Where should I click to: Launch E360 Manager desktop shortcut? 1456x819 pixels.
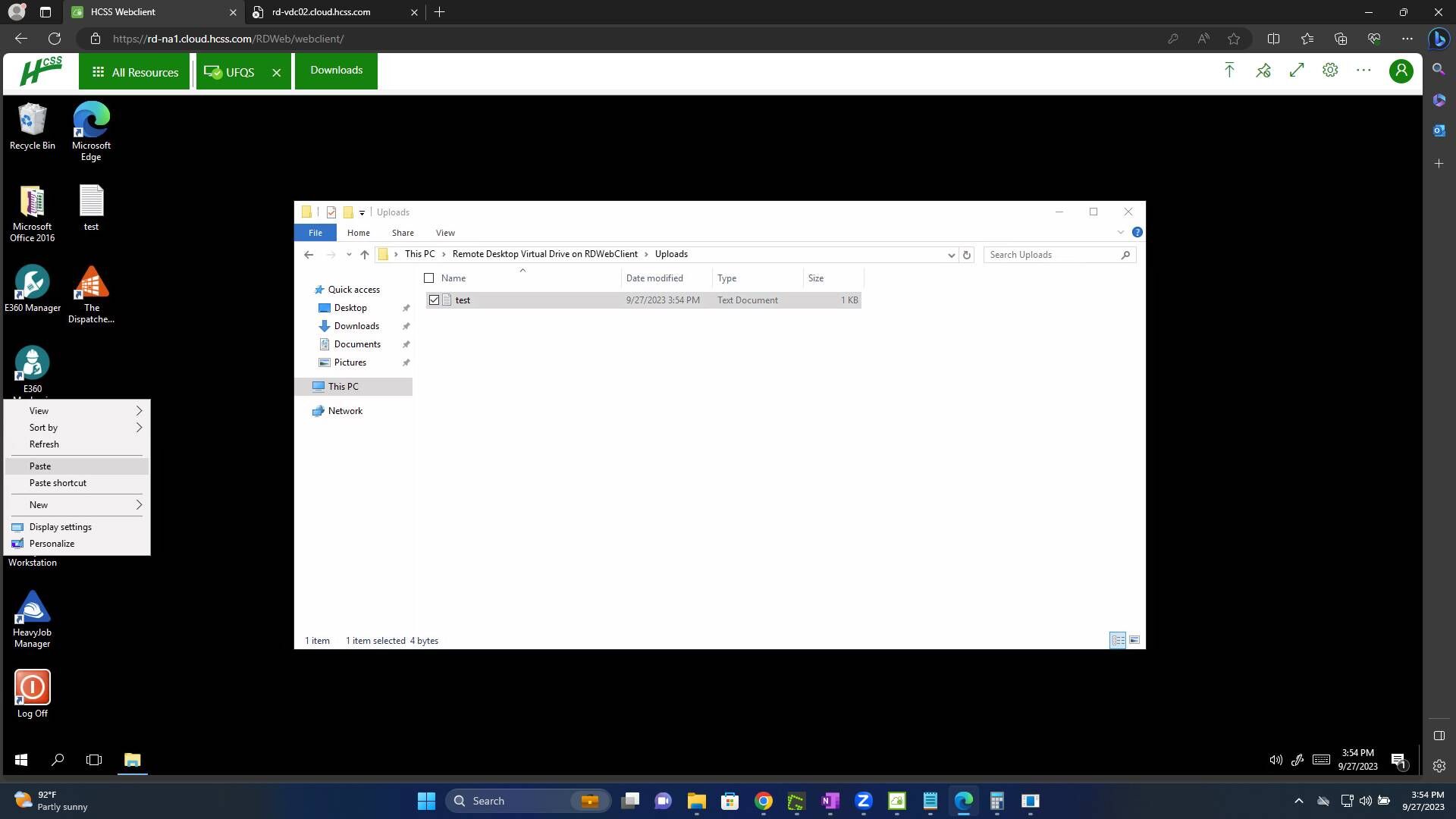click(x=32, y=281)
